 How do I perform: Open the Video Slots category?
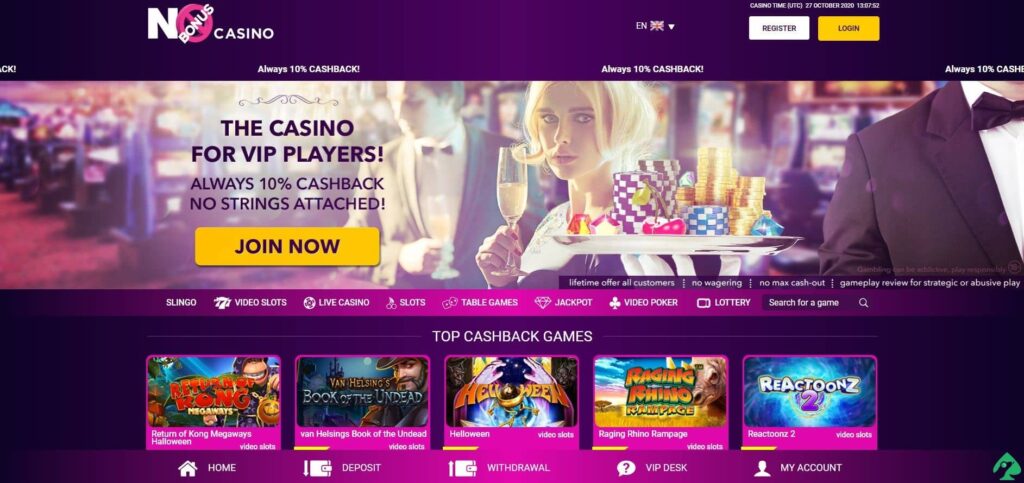pos(250,303)
